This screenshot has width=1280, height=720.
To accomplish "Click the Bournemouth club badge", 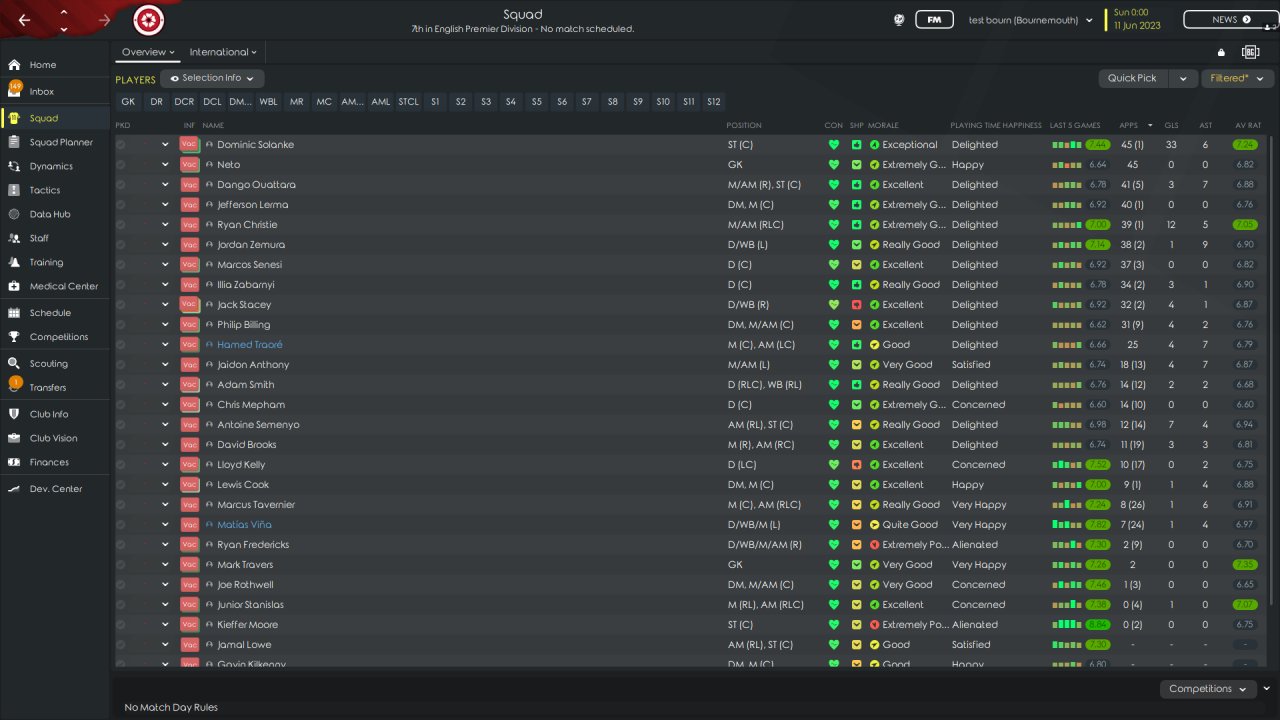I will (x=149, y=20).
